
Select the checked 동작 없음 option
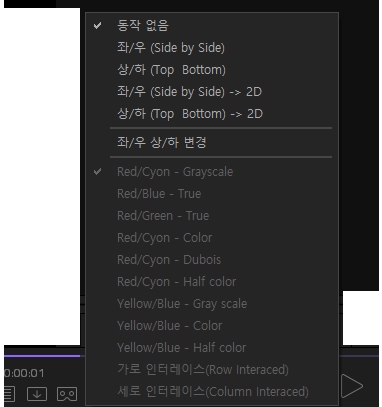point(212,26)
